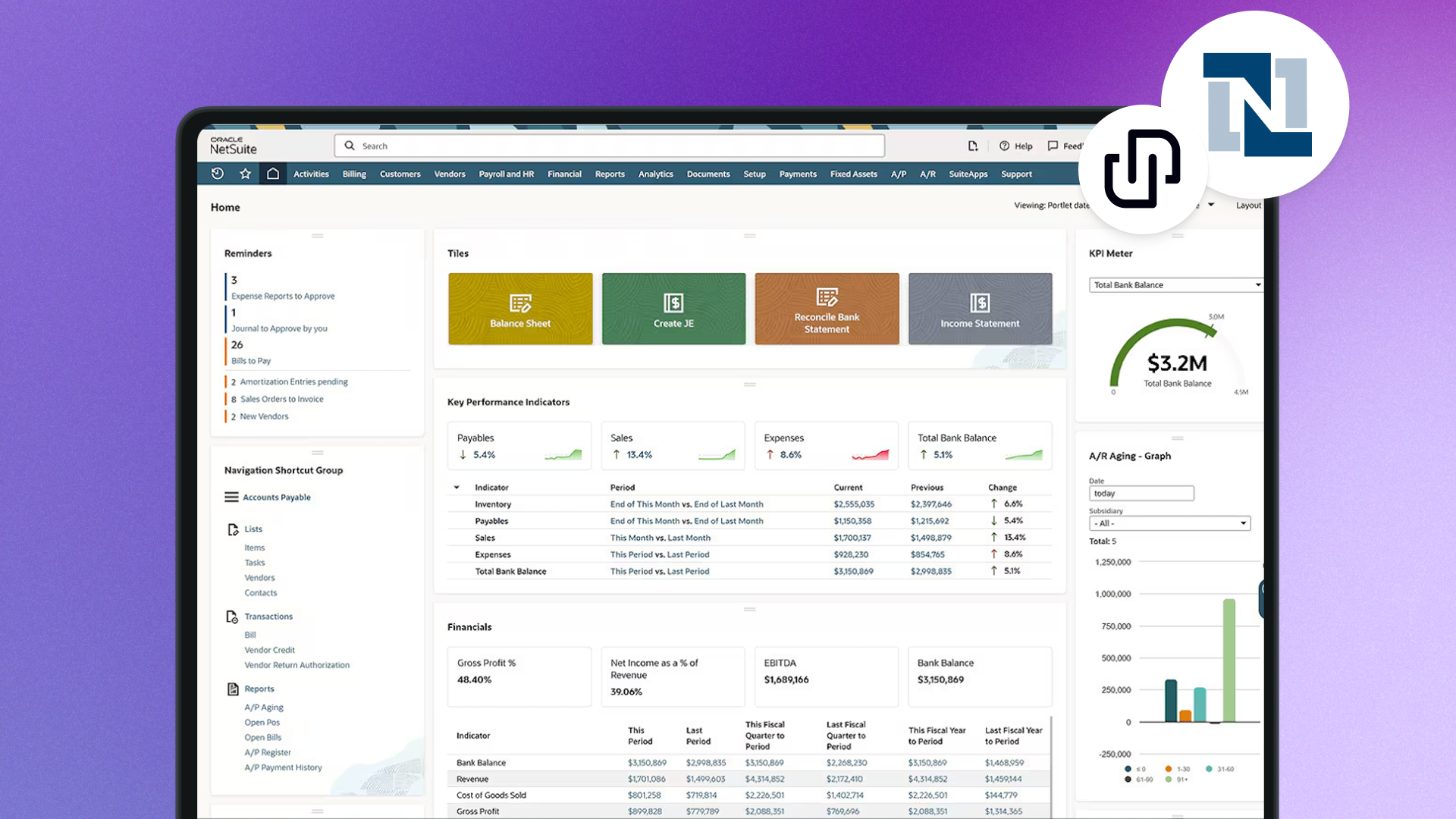
Task: Open the Recent Records history icon
Action: (x=218, y=174)
